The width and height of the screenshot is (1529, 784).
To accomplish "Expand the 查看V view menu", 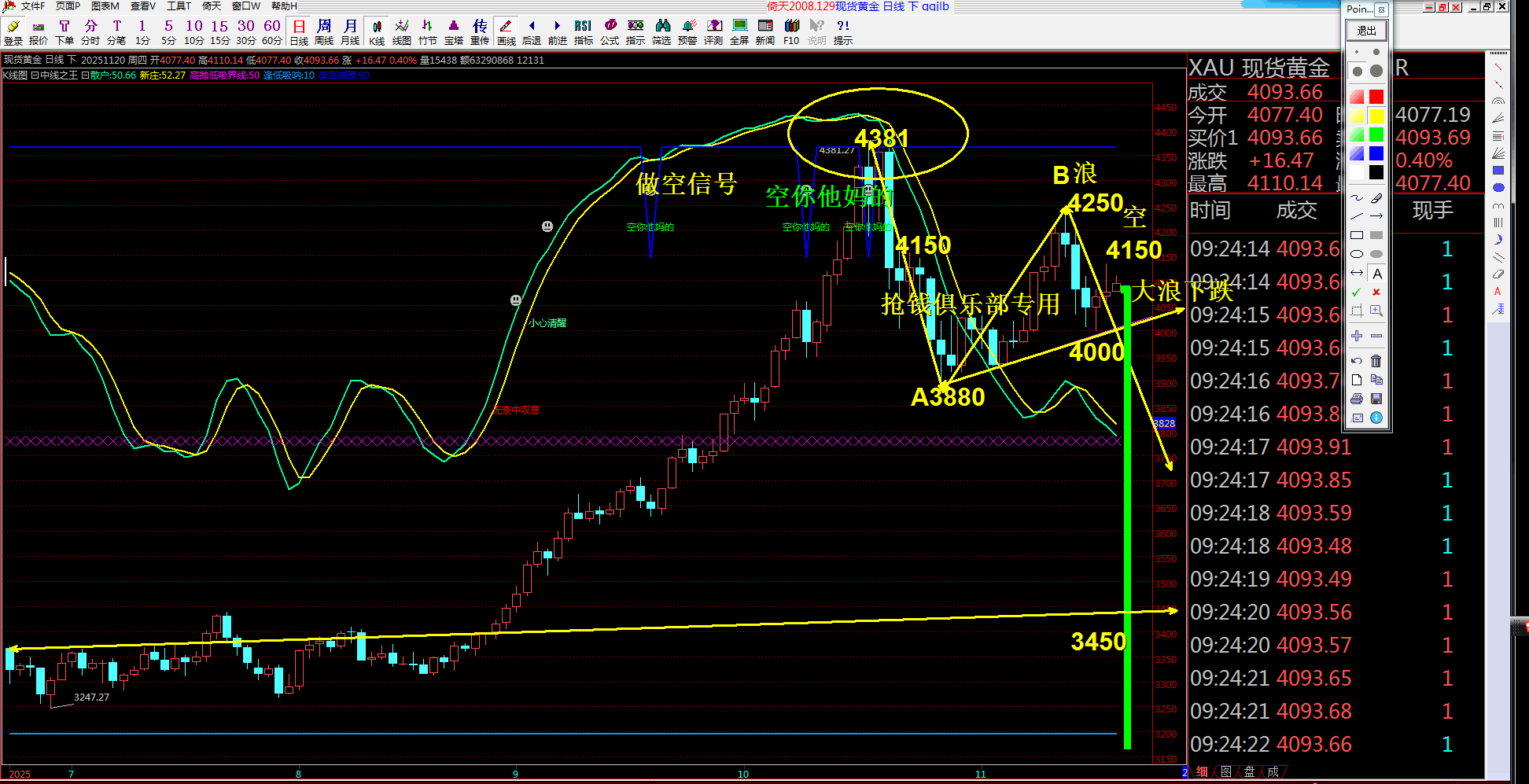I will pos(142,6).
